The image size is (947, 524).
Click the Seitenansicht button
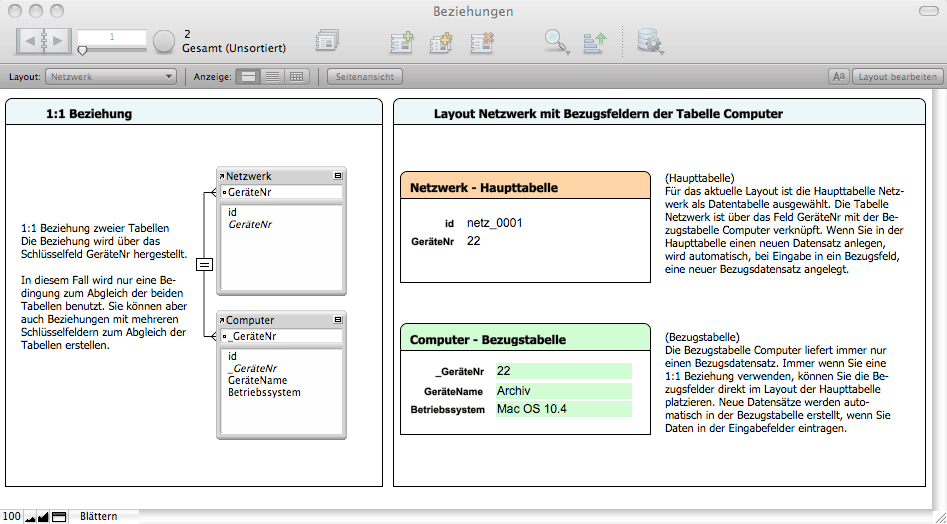(365, 76)
